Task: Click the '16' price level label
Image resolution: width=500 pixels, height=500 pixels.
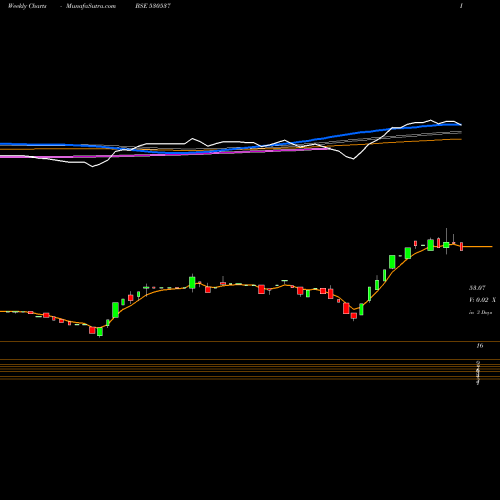Action: tap(480, 346)
